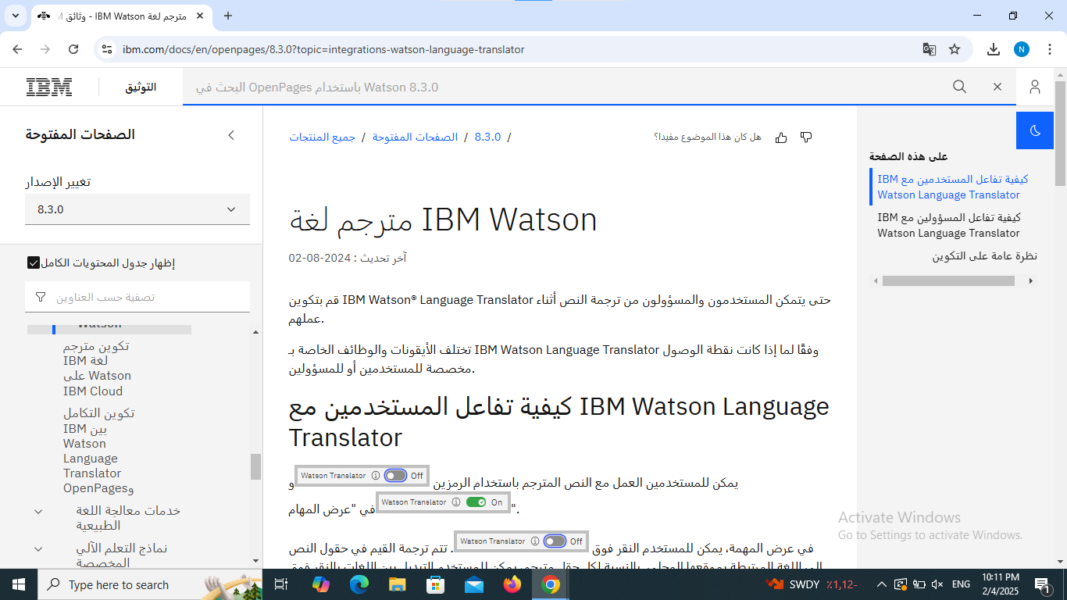Click the sidebar tree scroll down arrow

coord(256,561)
